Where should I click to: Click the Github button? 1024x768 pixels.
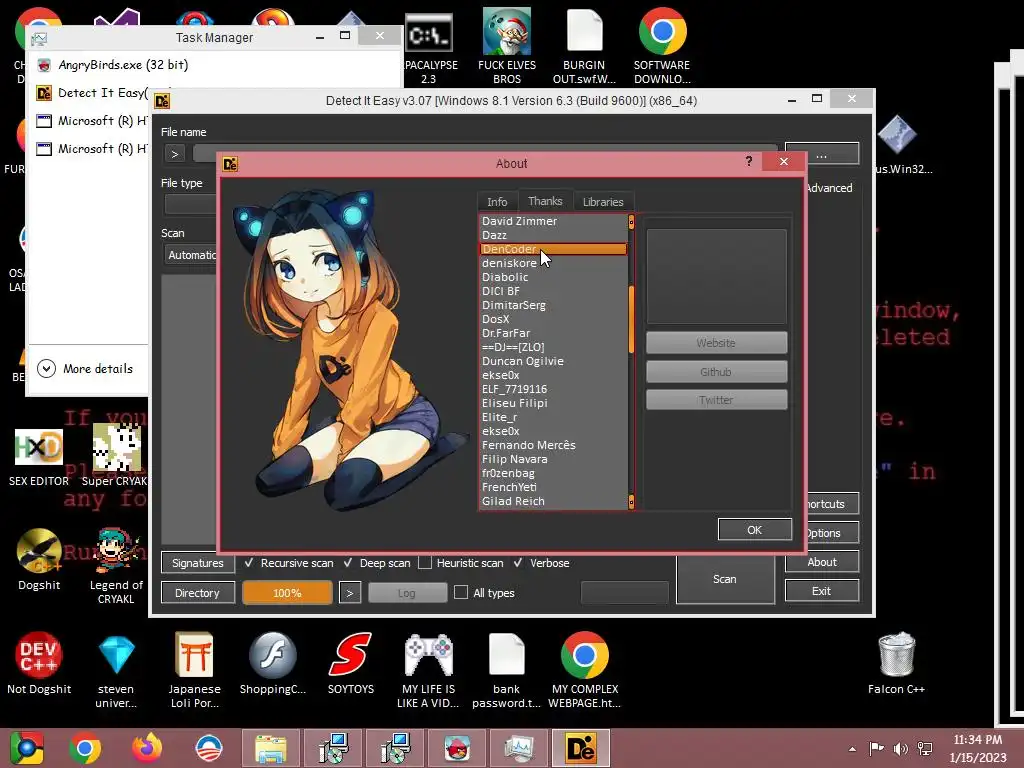click(x=716, y=372)
